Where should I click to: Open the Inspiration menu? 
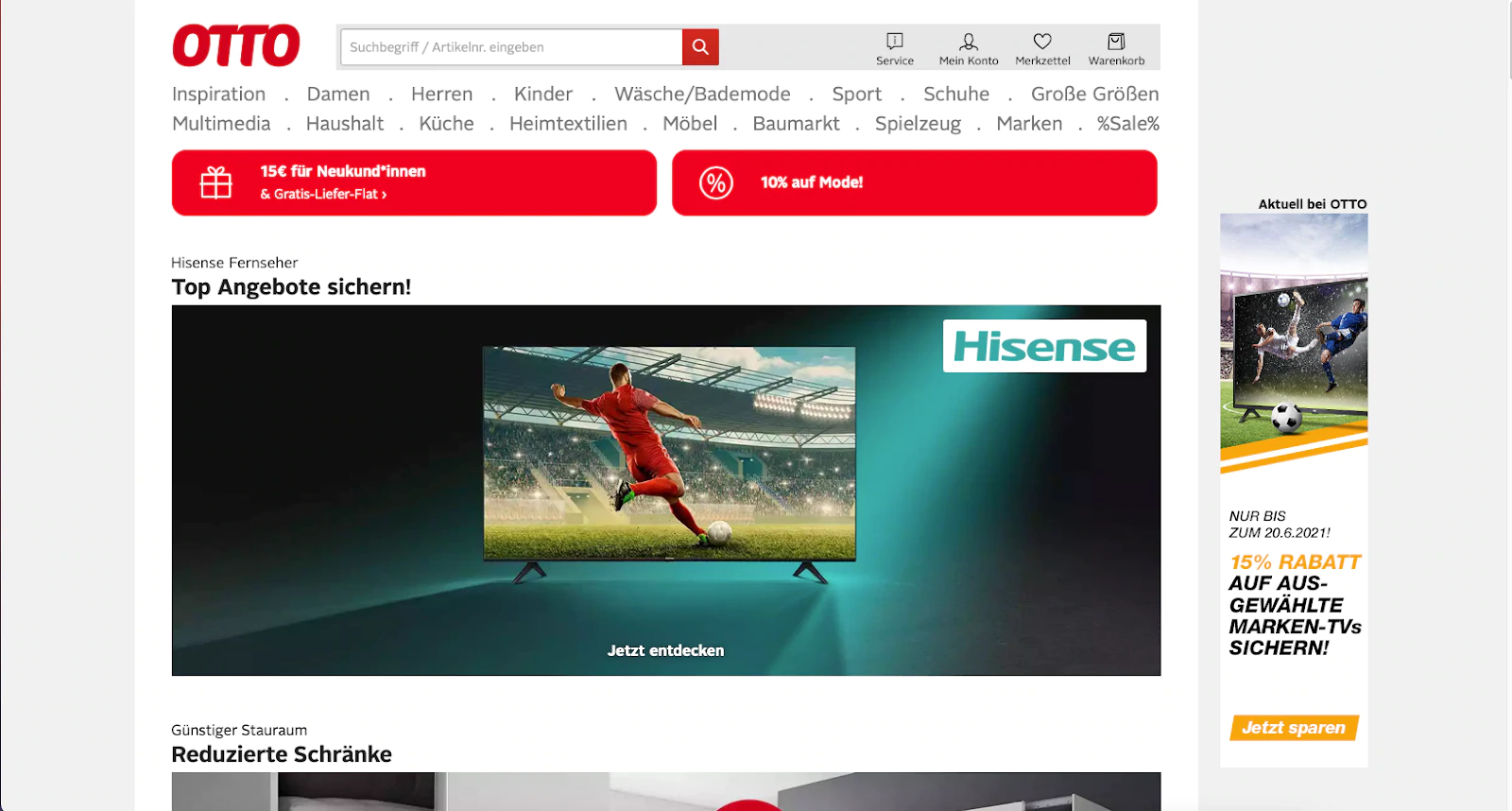[218, 94]
